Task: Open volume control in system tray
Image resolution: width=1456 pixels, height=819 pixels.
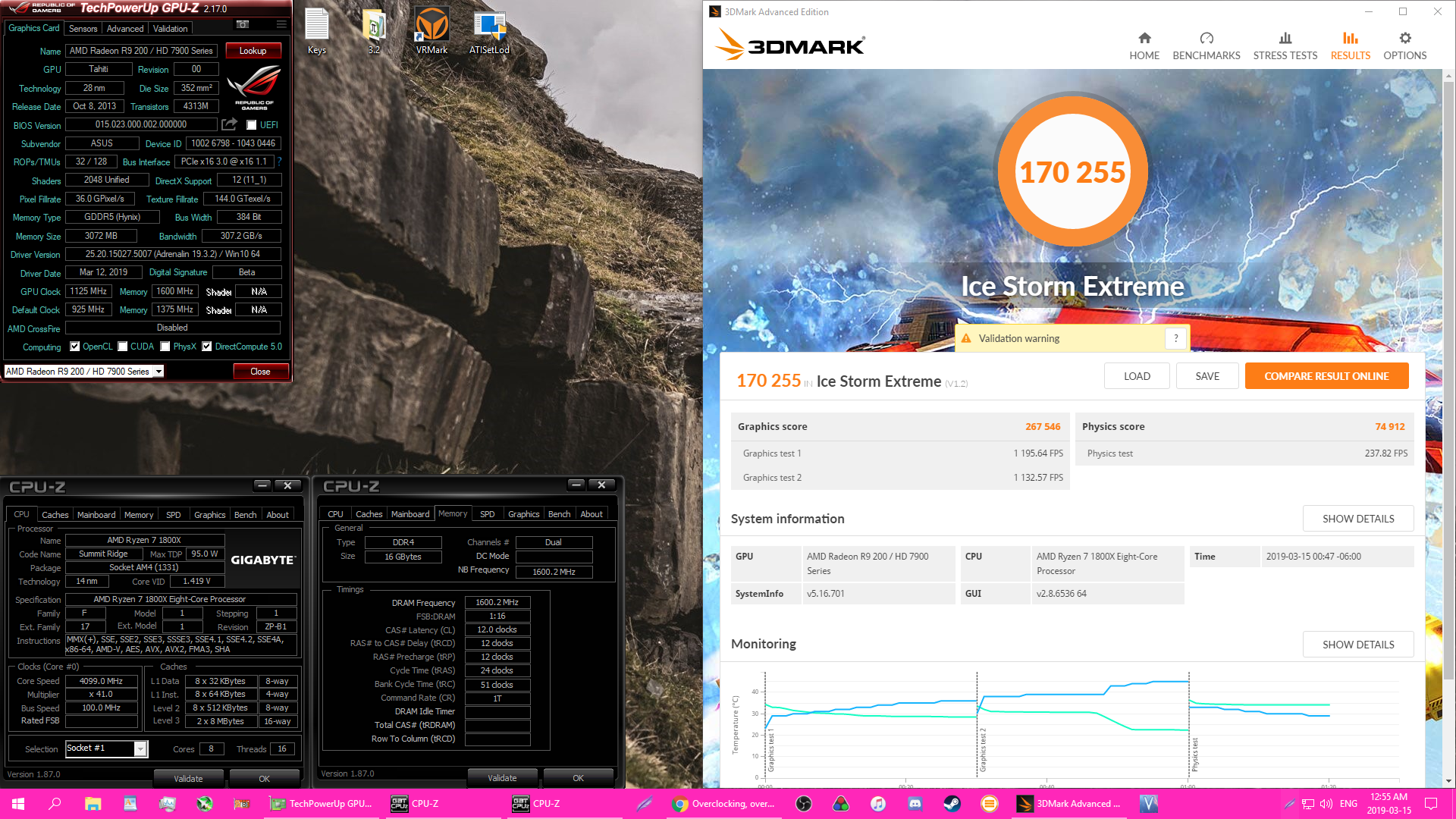Action: 1326,804
